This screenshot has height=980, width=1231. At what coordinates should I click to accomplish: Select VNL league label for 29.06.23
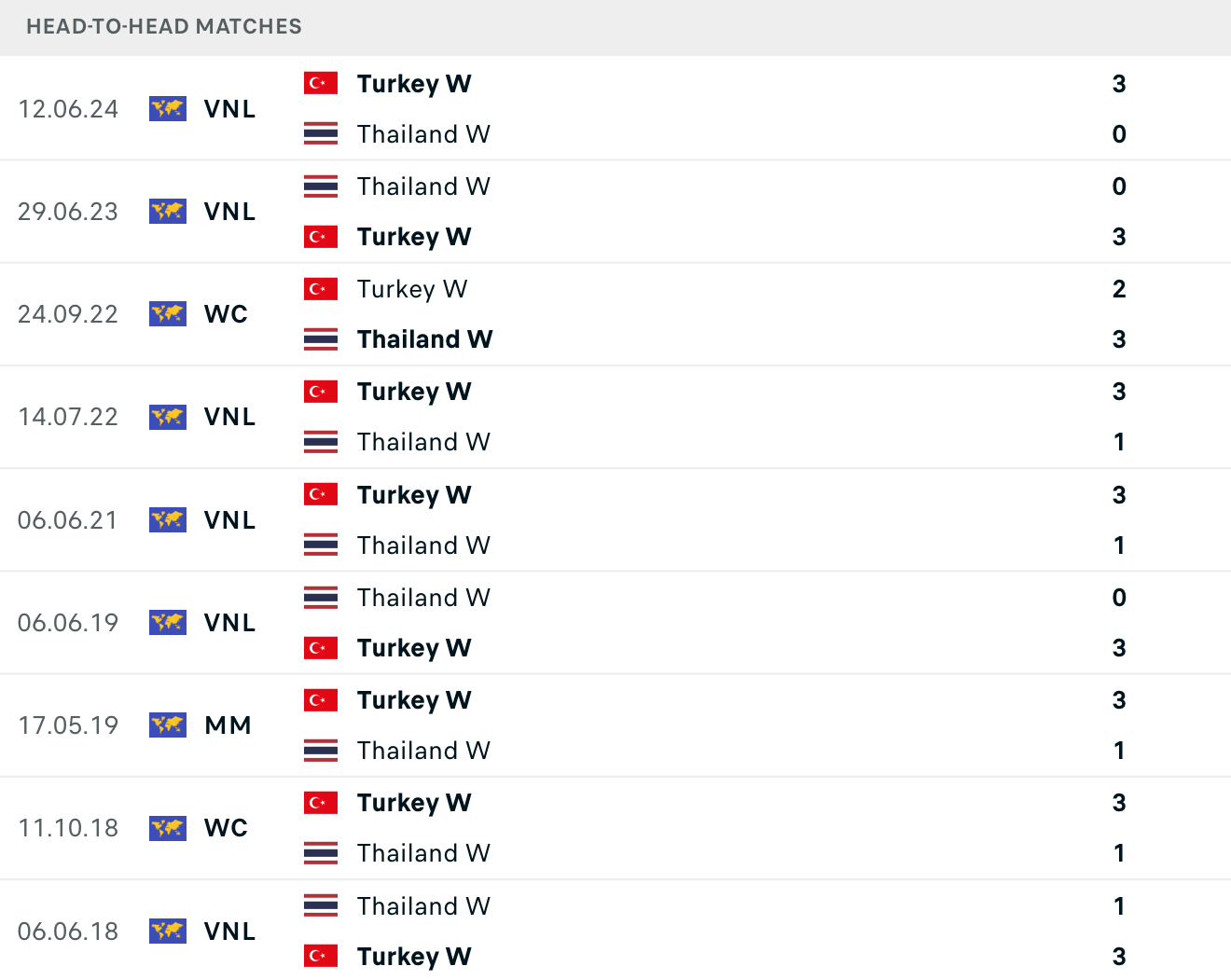pos(229,212)
